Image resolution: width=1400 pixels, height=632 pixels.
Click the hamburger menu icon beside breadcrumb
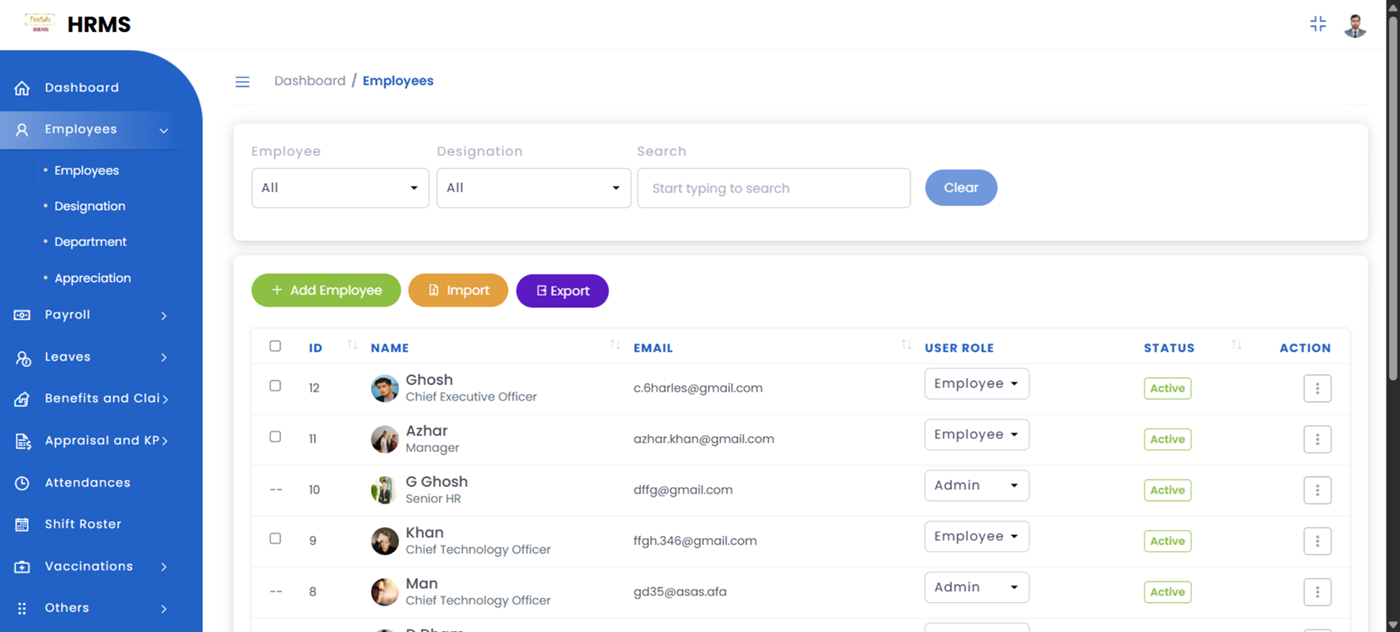[242, 82]
